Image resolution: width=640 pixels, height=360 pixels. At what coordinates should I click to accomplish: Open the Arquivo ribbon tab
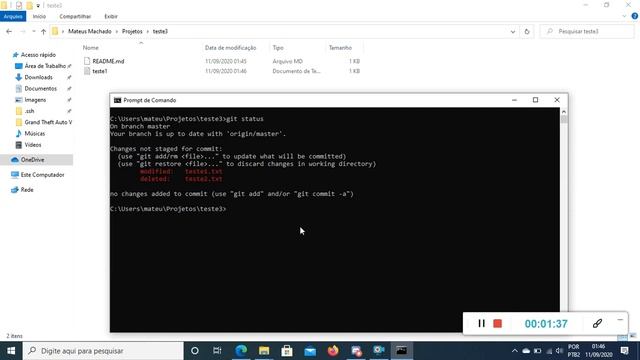(x=13, y=16)
